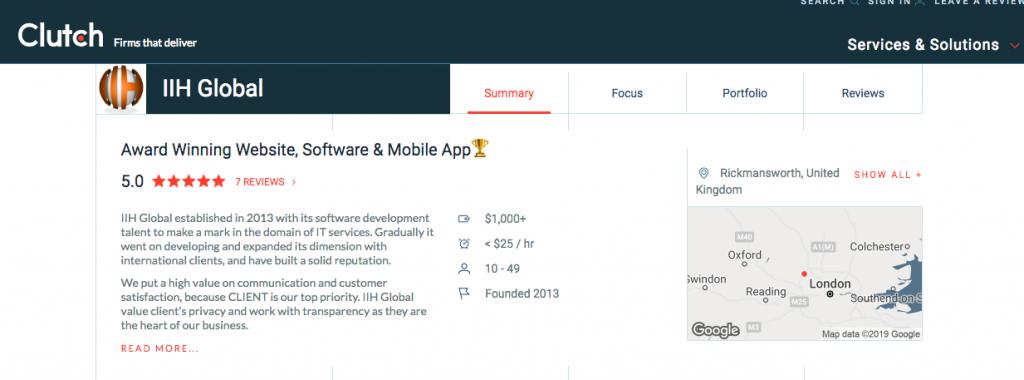The image size is (1024, 380).
Task: Click the Google logo on the map
Action: tap(715, 330)
